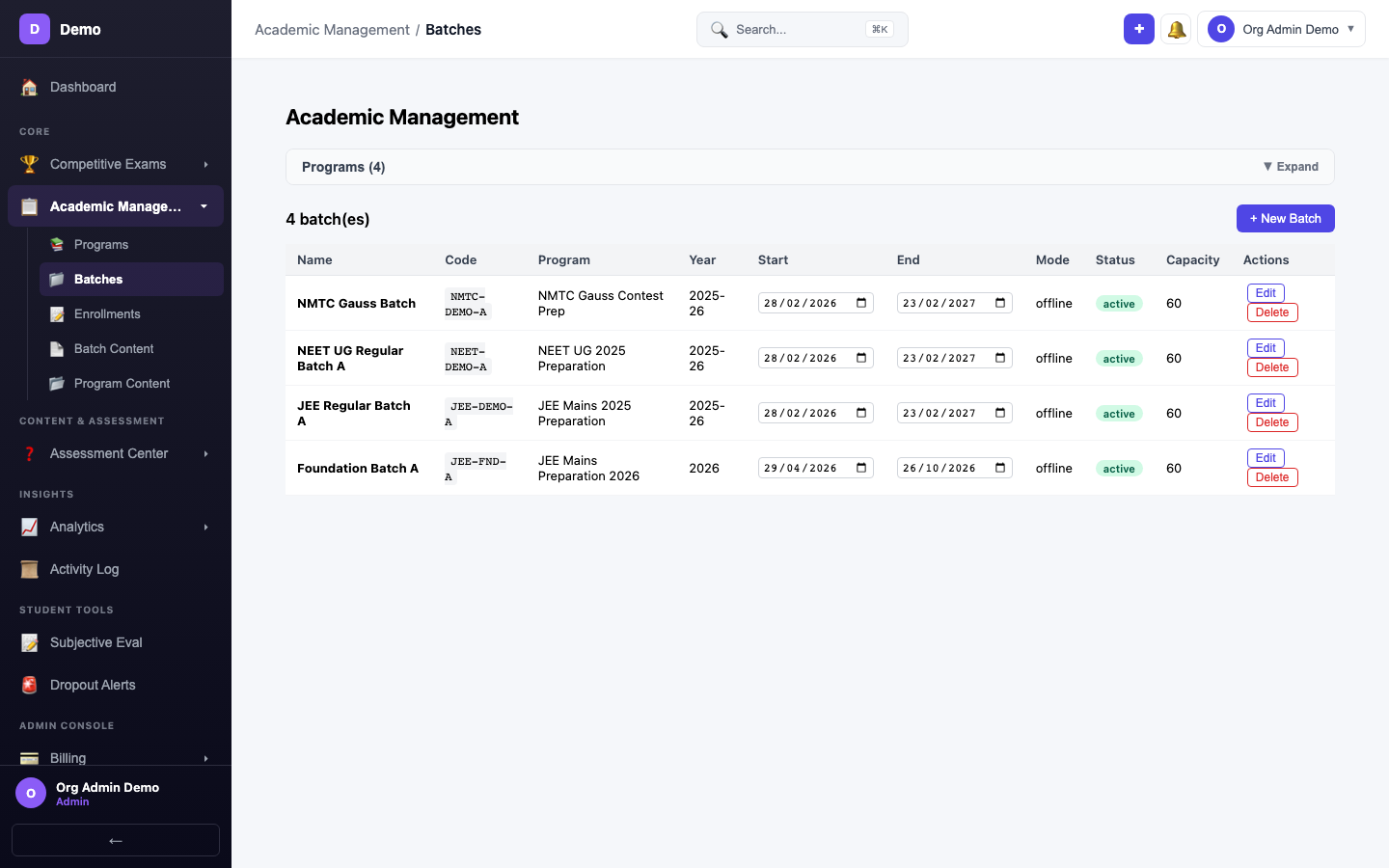Open Batch Content in sidebar
Viewport: 1389px width, 868px height.
(x=131, y=349)
